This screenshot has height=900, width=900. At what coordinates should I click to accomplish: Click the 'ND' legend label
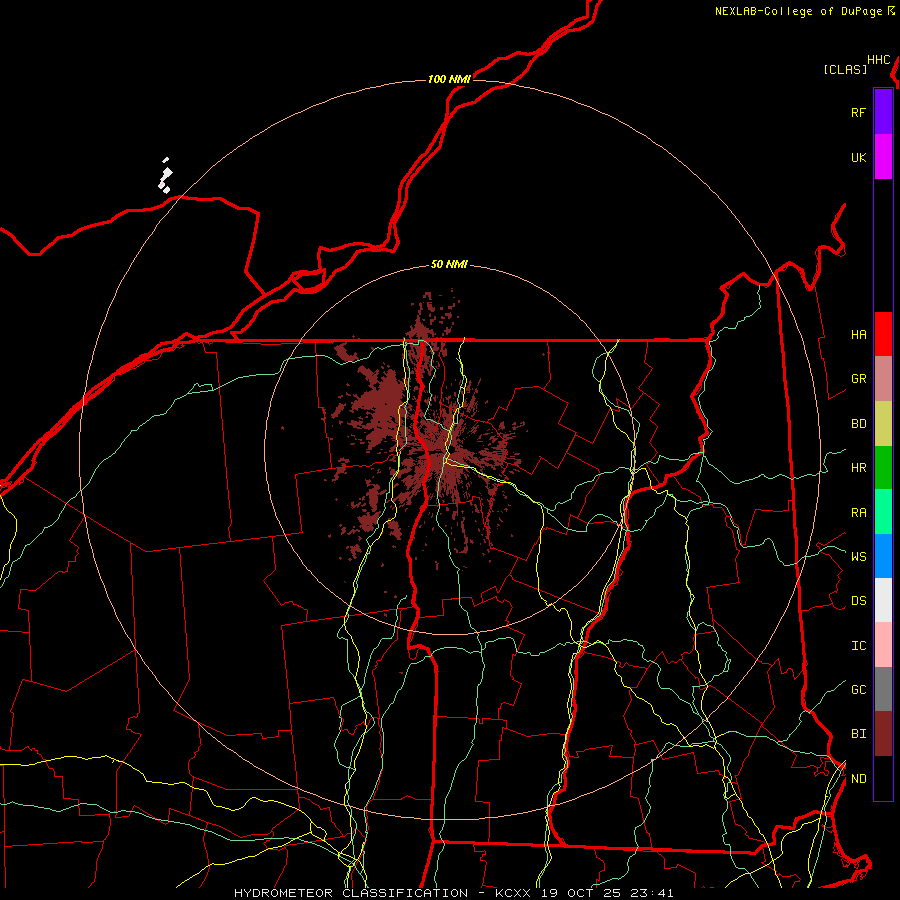(x=858, y=779)
